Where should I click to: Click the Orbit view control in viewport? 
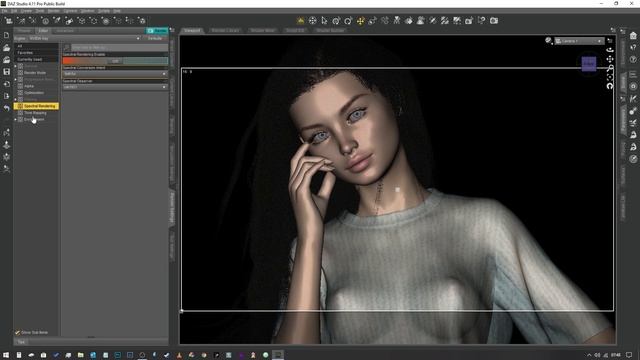[x=610, y=50]
